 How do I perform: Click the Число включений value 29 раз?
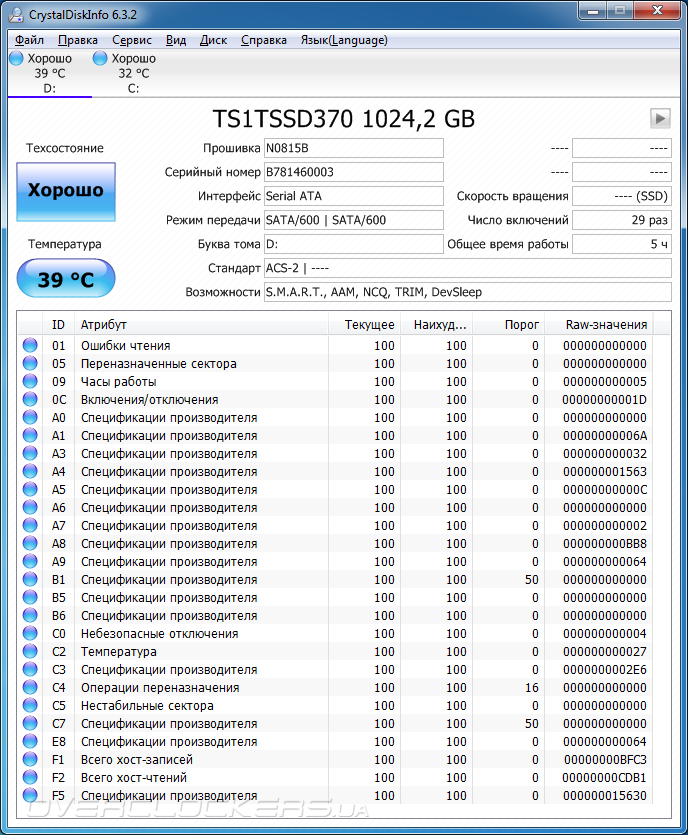(621, 220)
